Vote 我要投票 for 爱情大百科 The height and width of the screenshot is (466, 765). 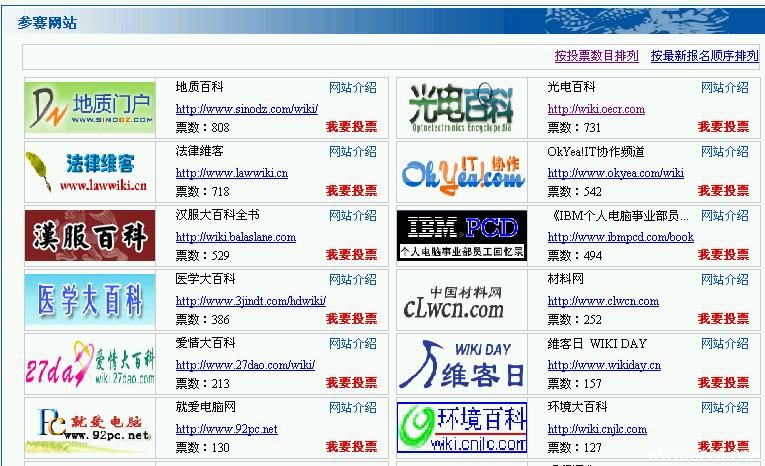(352, 383)
